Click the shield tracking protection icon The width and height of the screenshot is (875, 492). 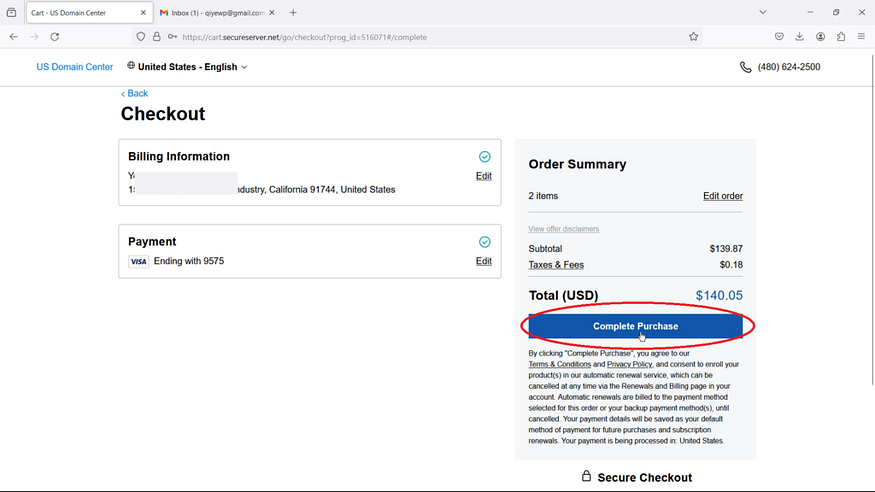pos(141,37)
